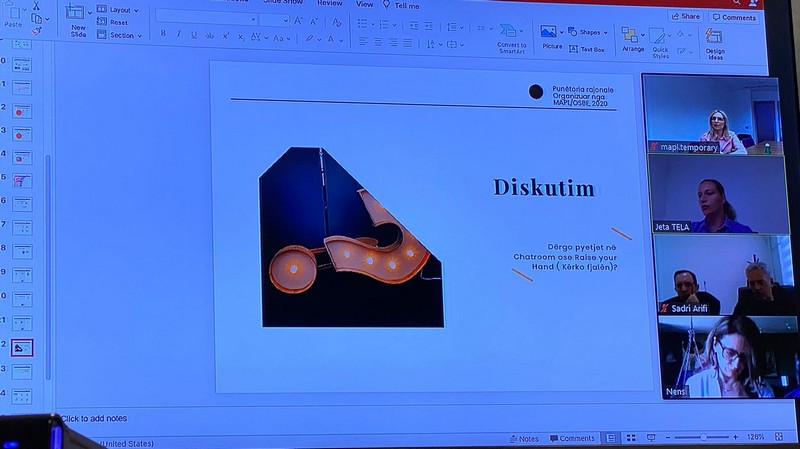Open the Paste options arrow
This screenshot has height=449, width=800.
click(x=24, y=10)
